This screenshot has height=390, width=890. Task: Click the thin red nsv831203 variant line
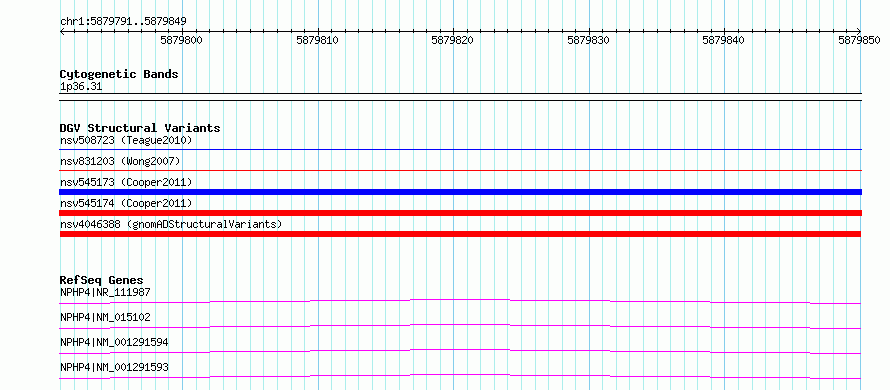point(460,170)
